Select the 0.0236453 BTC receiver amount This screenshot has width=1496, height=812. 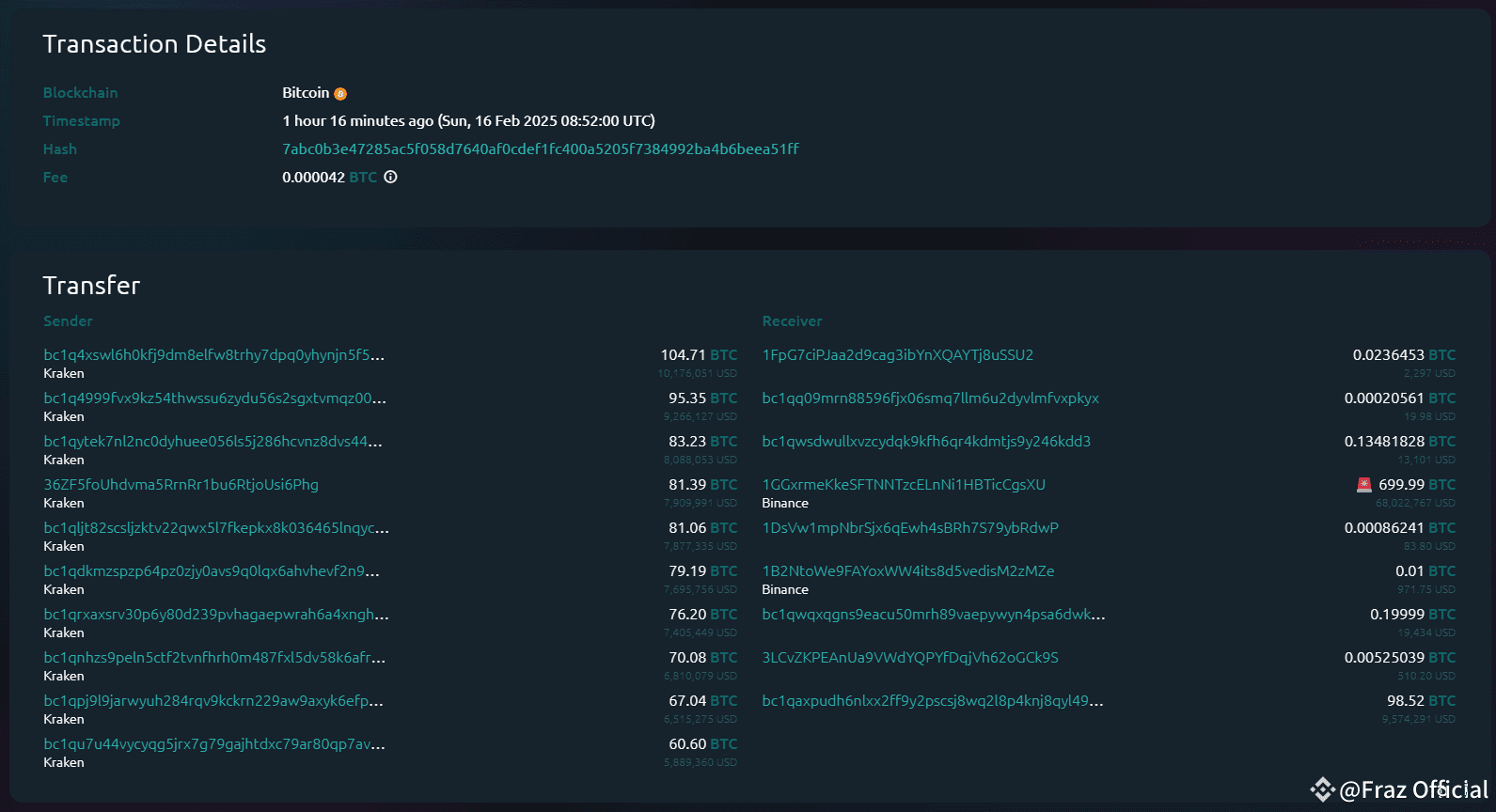click(x=1404, y=355)
